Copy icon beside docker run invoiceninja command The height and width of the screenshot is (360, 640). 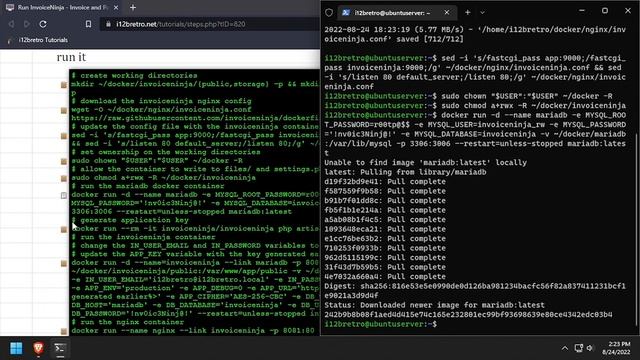click(x=64, y=263)
